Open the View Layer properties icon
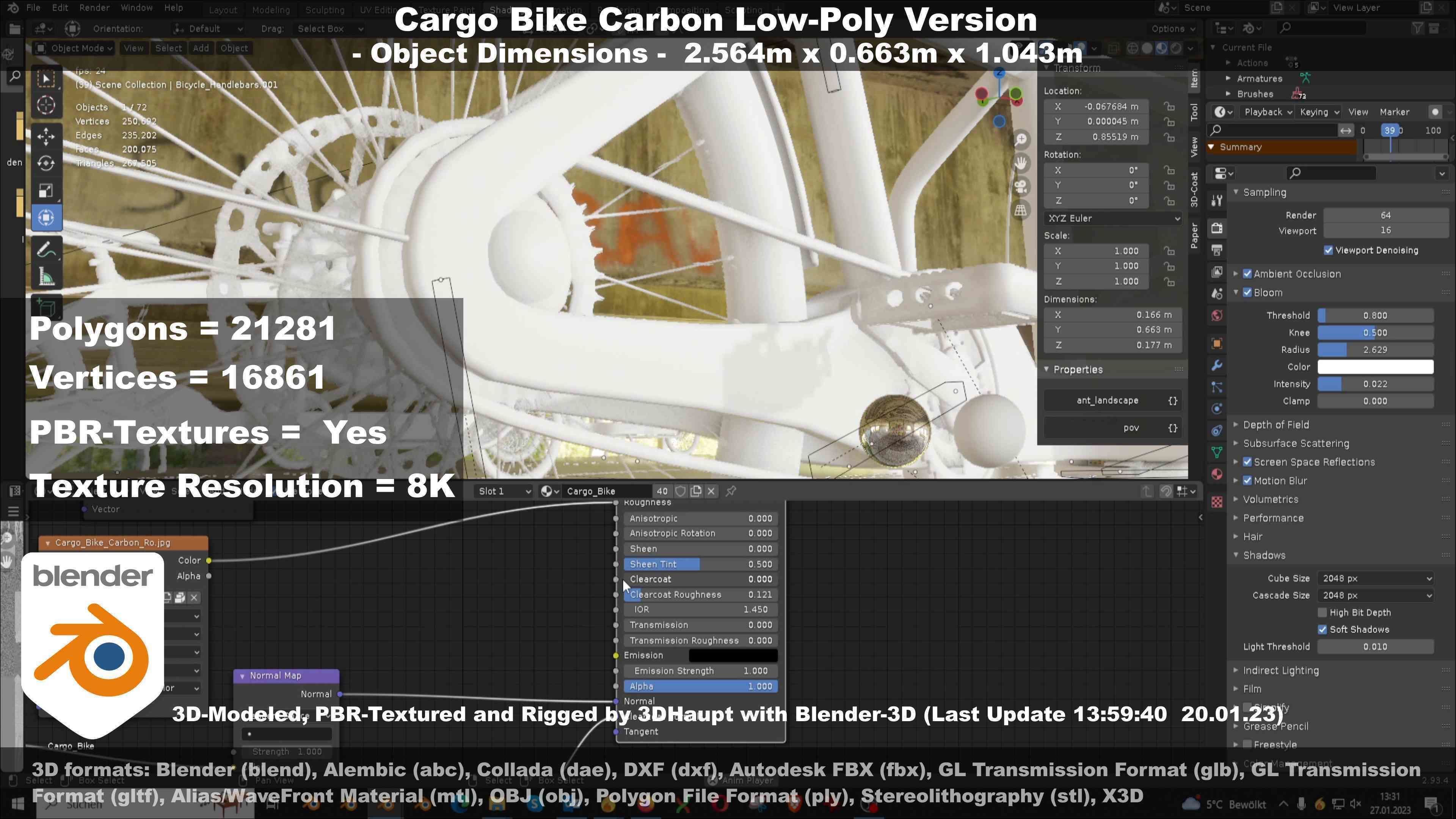 1217,272
